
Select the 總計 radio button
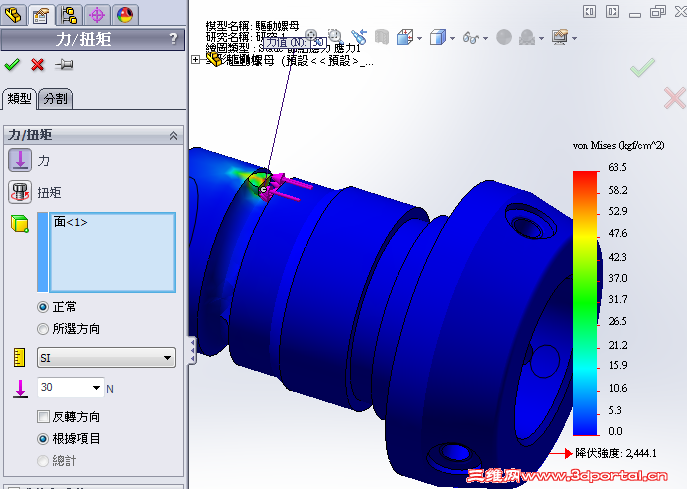[x=43, y=461]
